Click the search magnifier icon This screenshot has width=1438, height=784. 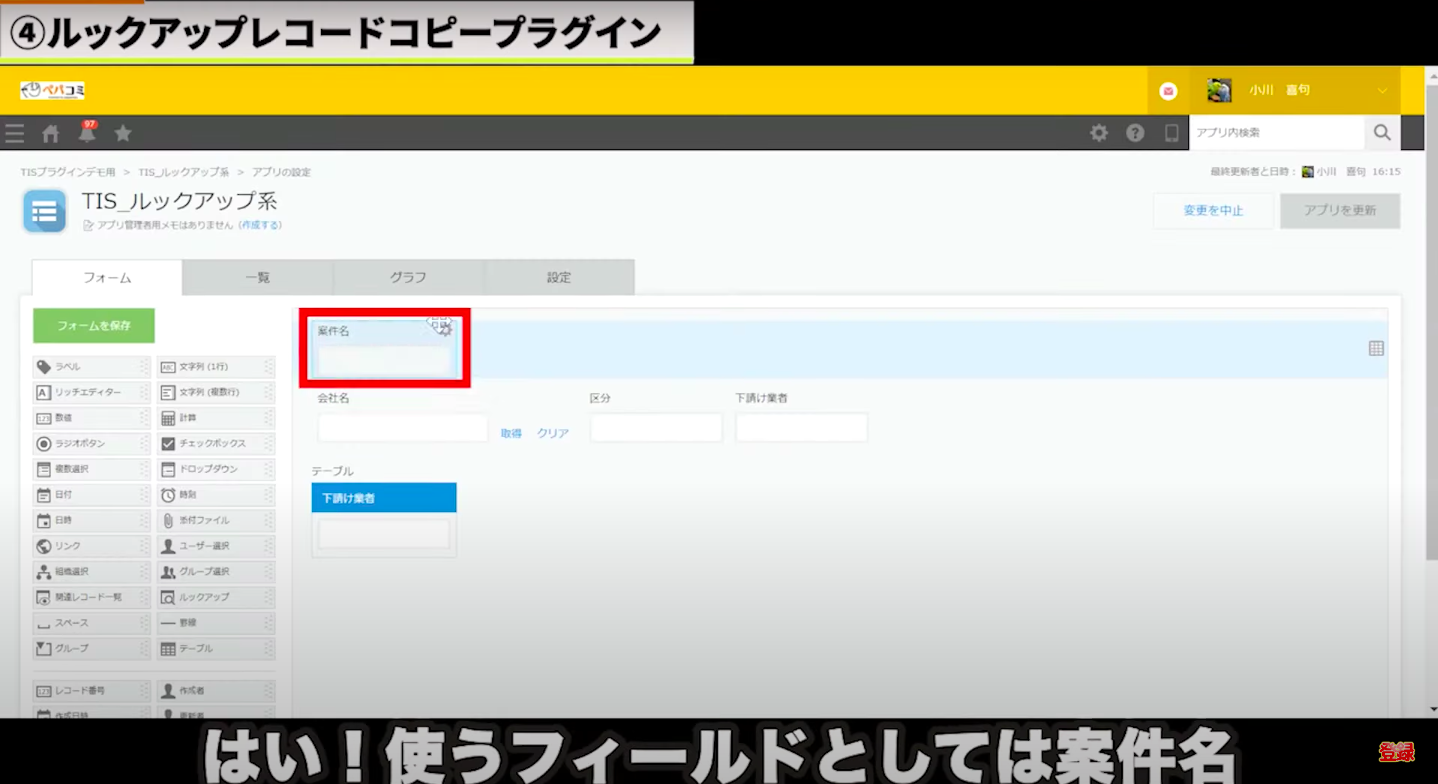(1382, 133)
